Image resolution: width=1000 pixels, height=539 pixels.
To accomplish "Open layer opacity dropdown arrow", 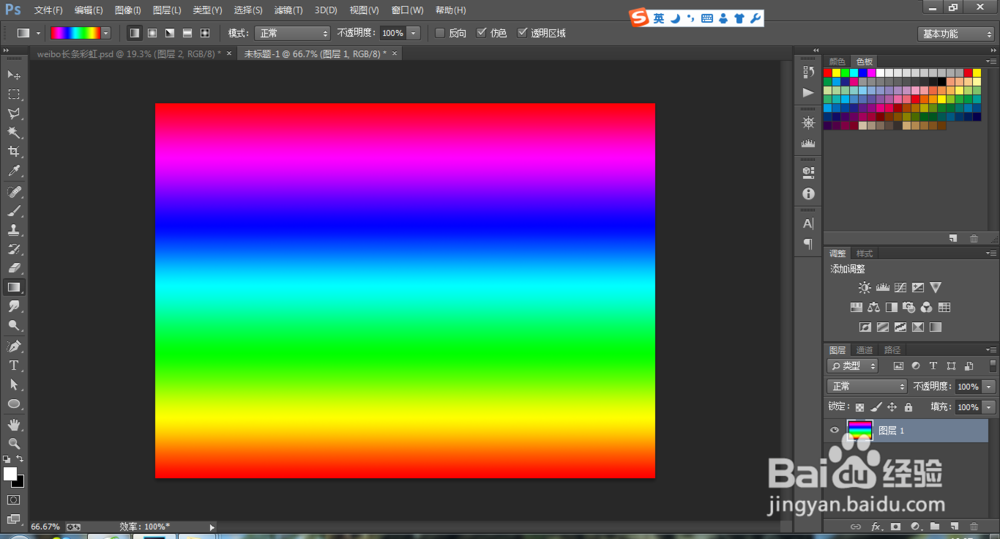I will [989, 387].
